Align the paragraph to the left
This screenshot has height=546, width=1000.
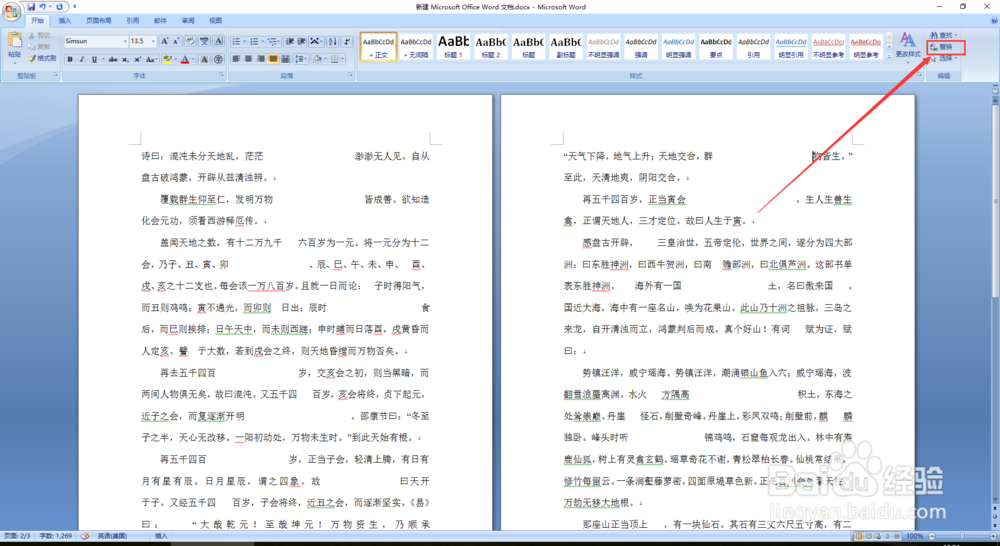click(236, 59)
